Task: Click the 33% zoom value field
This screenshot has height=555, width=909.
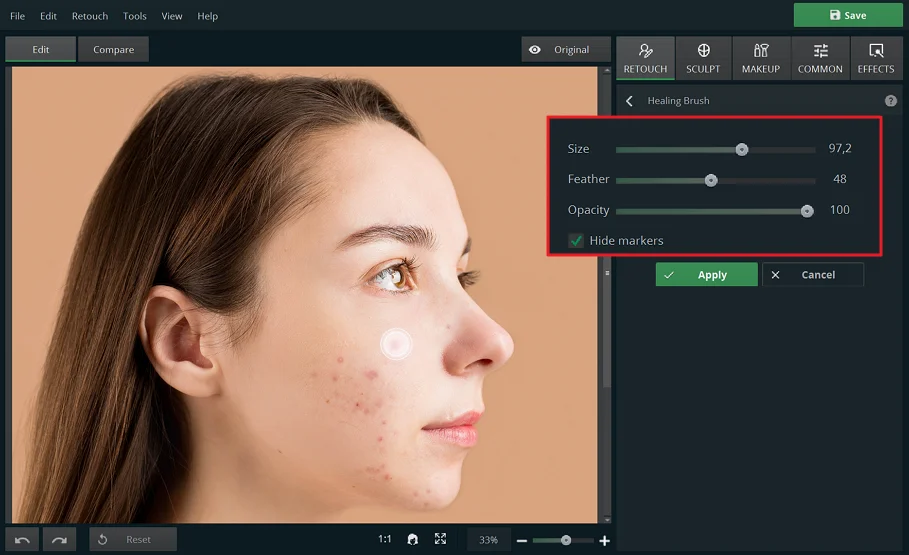Action: tap(489, 540)
